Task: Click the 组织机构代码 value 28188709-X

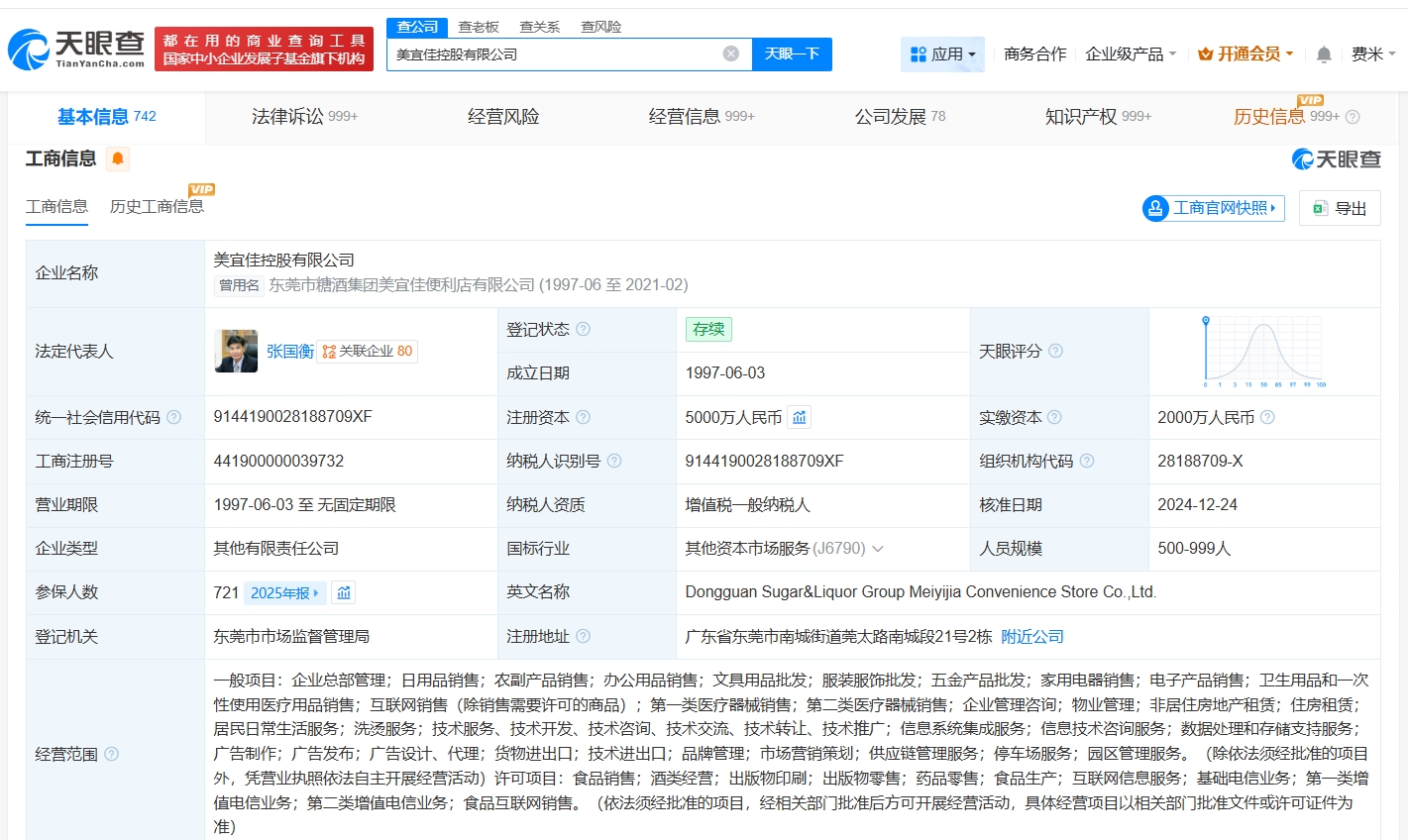Action: (1201, 461)
